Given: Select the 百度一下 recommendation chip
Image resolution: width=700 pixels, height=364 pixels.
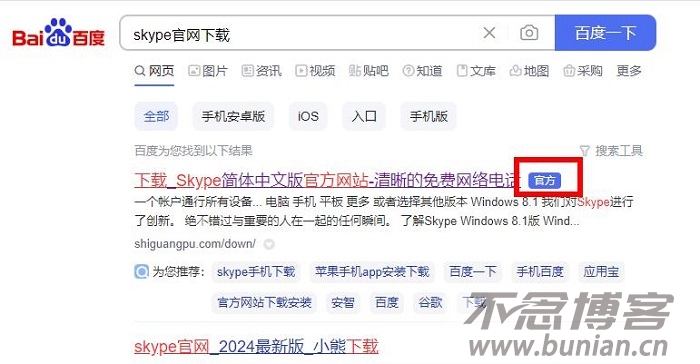Looking at the screenshot, I should click(473, 272).
